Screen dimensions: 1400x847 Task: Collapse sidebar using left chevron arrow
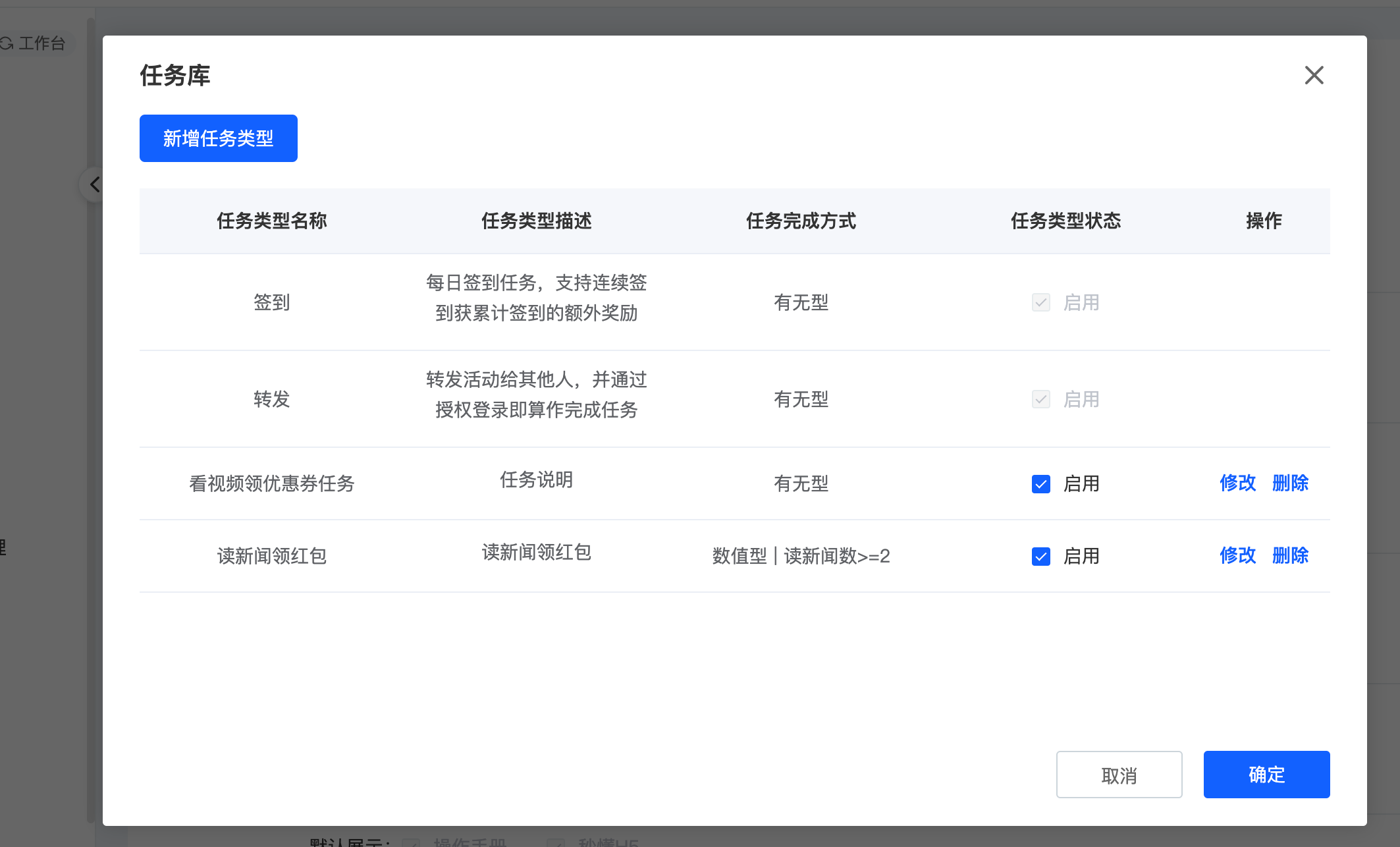pyautogui.click(x=94, y=184)
